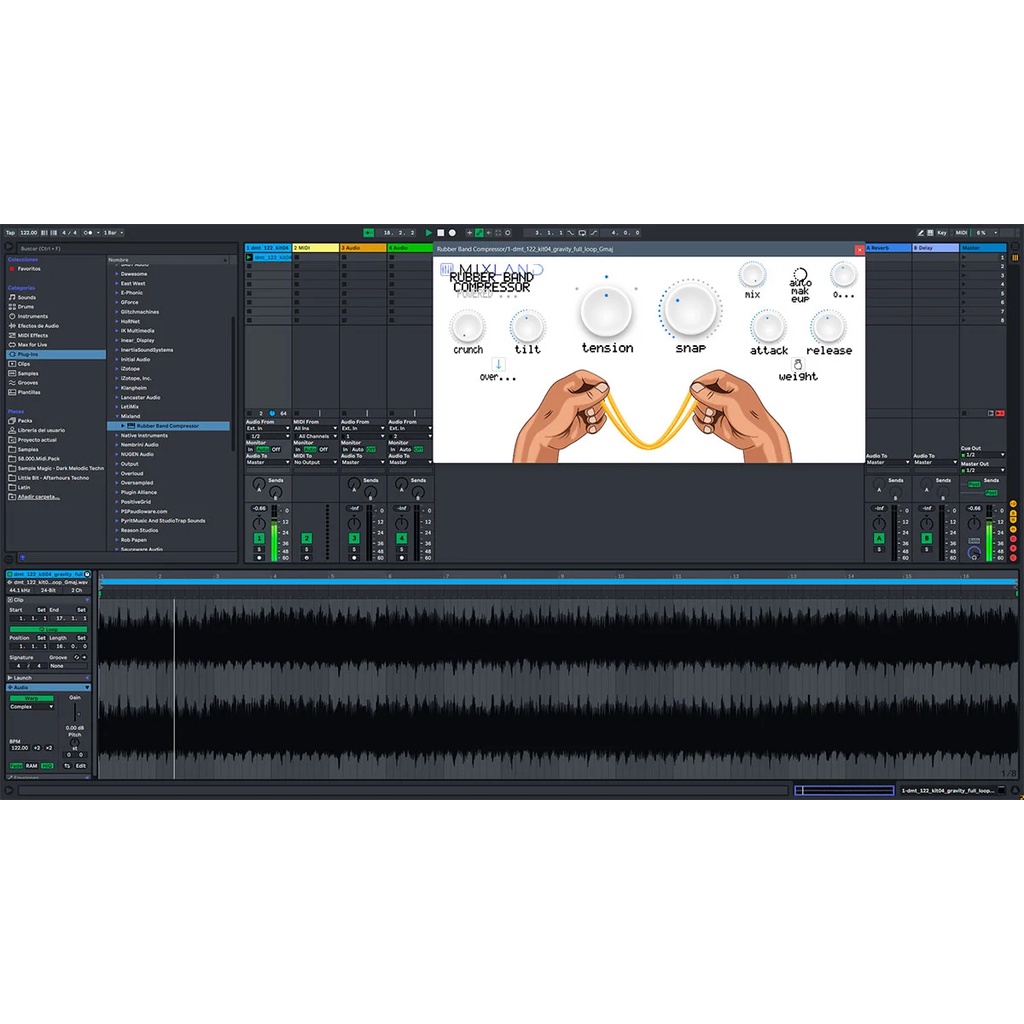Select the 4 Audio track header
Viewport: 1024px width, 1024px height.
410,248
